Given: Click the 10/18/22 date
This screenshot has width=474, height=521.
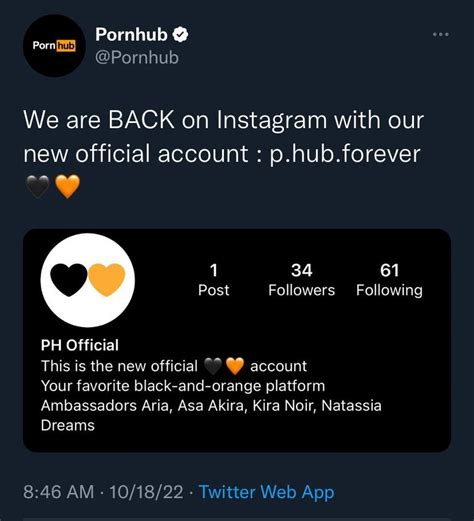Looking at the screenshot, I should tap(146, 492).
